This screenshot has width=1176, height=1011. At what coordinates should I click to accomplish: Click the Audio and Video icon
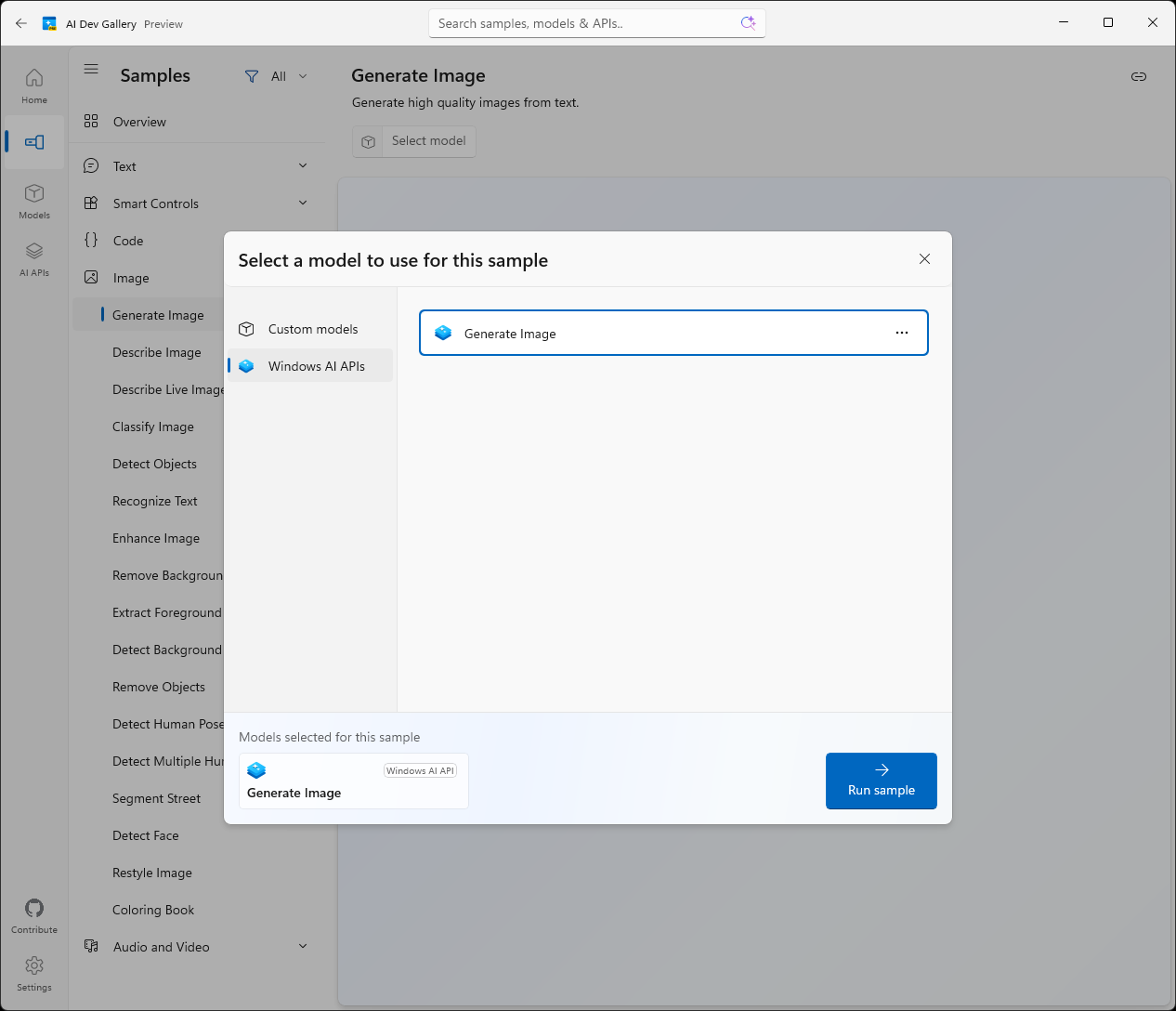91,946
